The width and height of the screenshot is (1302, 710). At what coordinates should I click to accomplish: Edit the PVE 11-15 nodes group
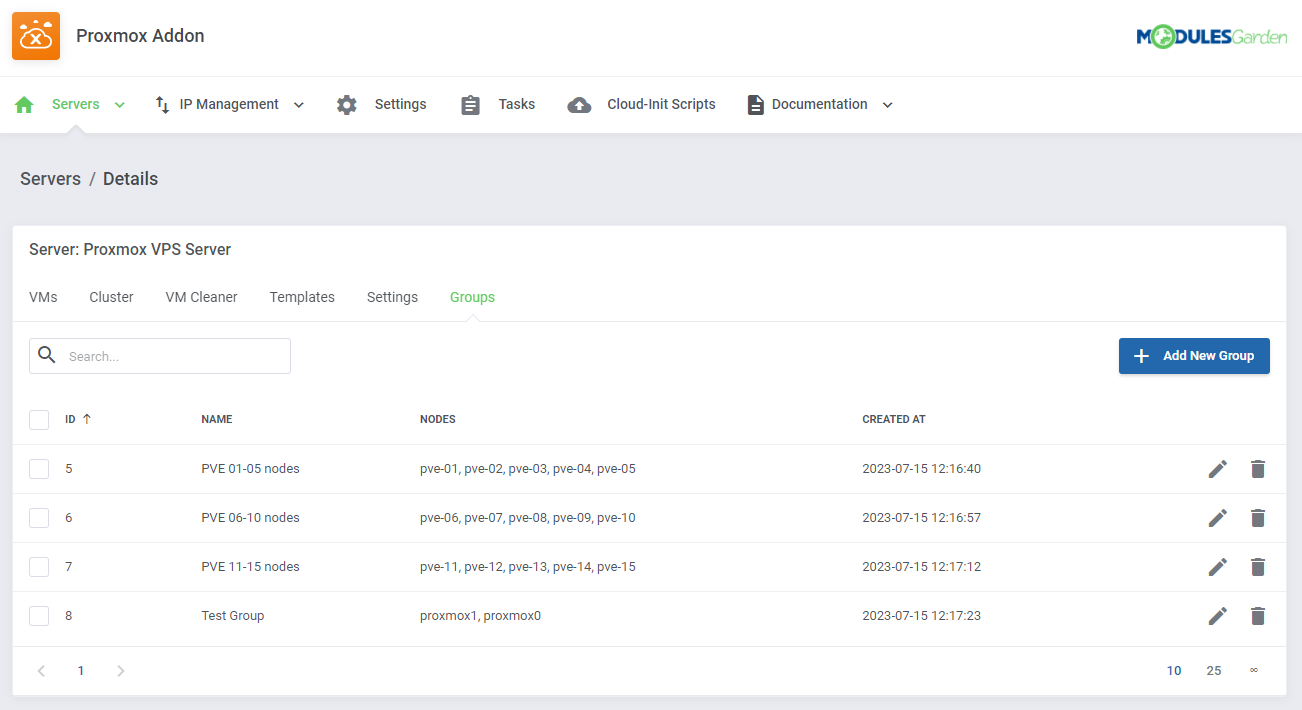(1217, 567)
